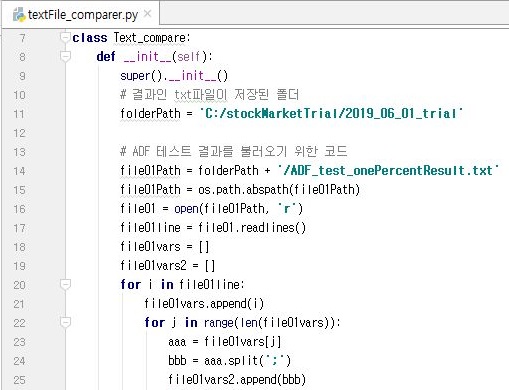Click 'file01line:' on line 20

point(212,285)
